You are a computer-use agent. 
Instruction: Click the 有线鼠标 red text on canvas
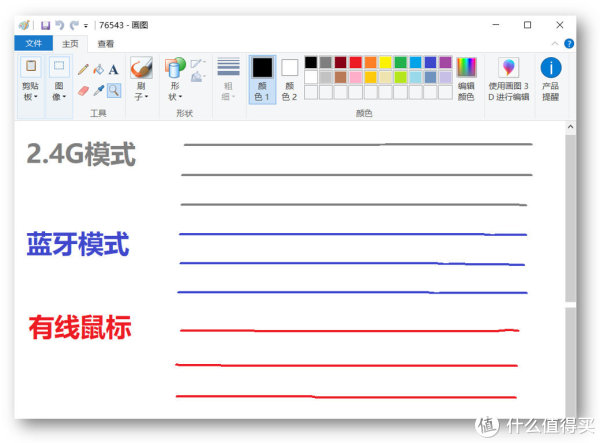tap(80, 327)
